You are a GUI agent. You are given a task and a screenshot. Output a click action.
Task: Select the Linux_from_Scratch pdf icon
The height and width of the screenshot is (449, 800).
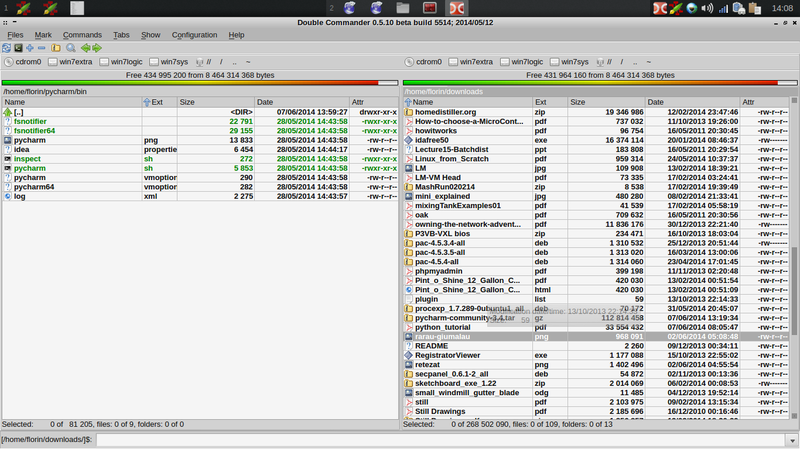[409, 159]
